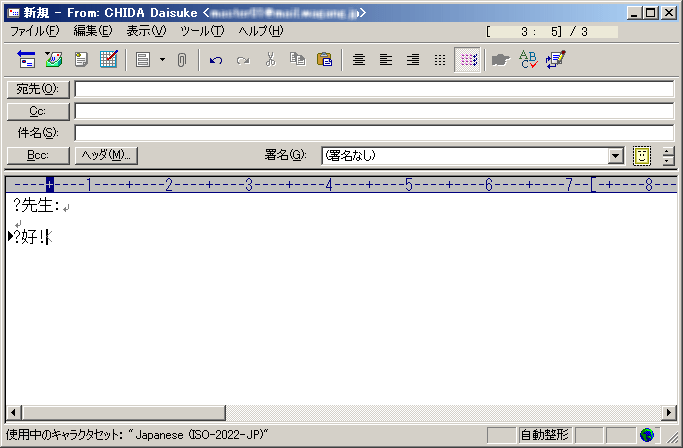Click the grayed redo icon
The width and height of the screenshot is (683, 448).
pyautogui.click(x=243, y=60)
